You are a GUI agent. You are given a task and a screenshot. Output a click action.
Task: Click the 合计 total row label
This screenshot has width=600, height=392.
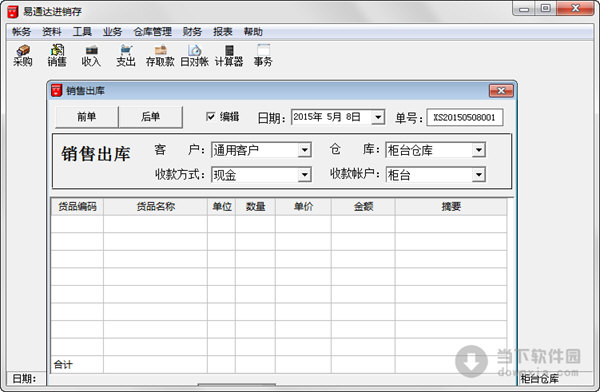[x=63, y=364]
